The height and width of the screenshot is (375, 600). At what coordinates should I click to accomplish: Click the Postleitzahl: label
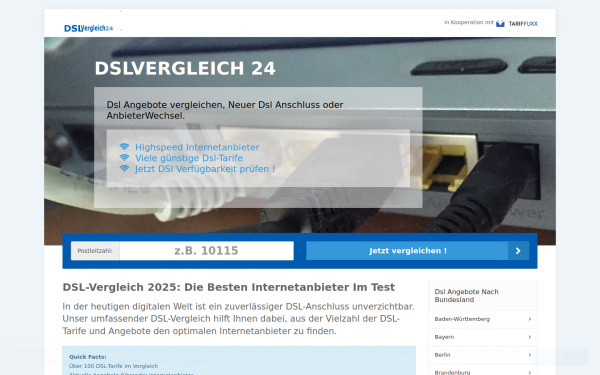pyautogui.click(x=95, y=251)
